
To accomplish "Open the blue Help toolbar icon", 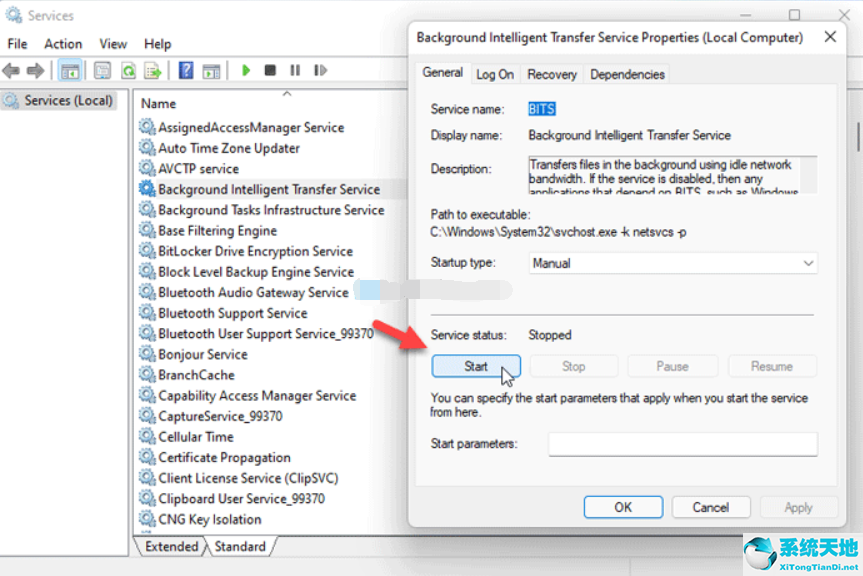I will [185, 70].
